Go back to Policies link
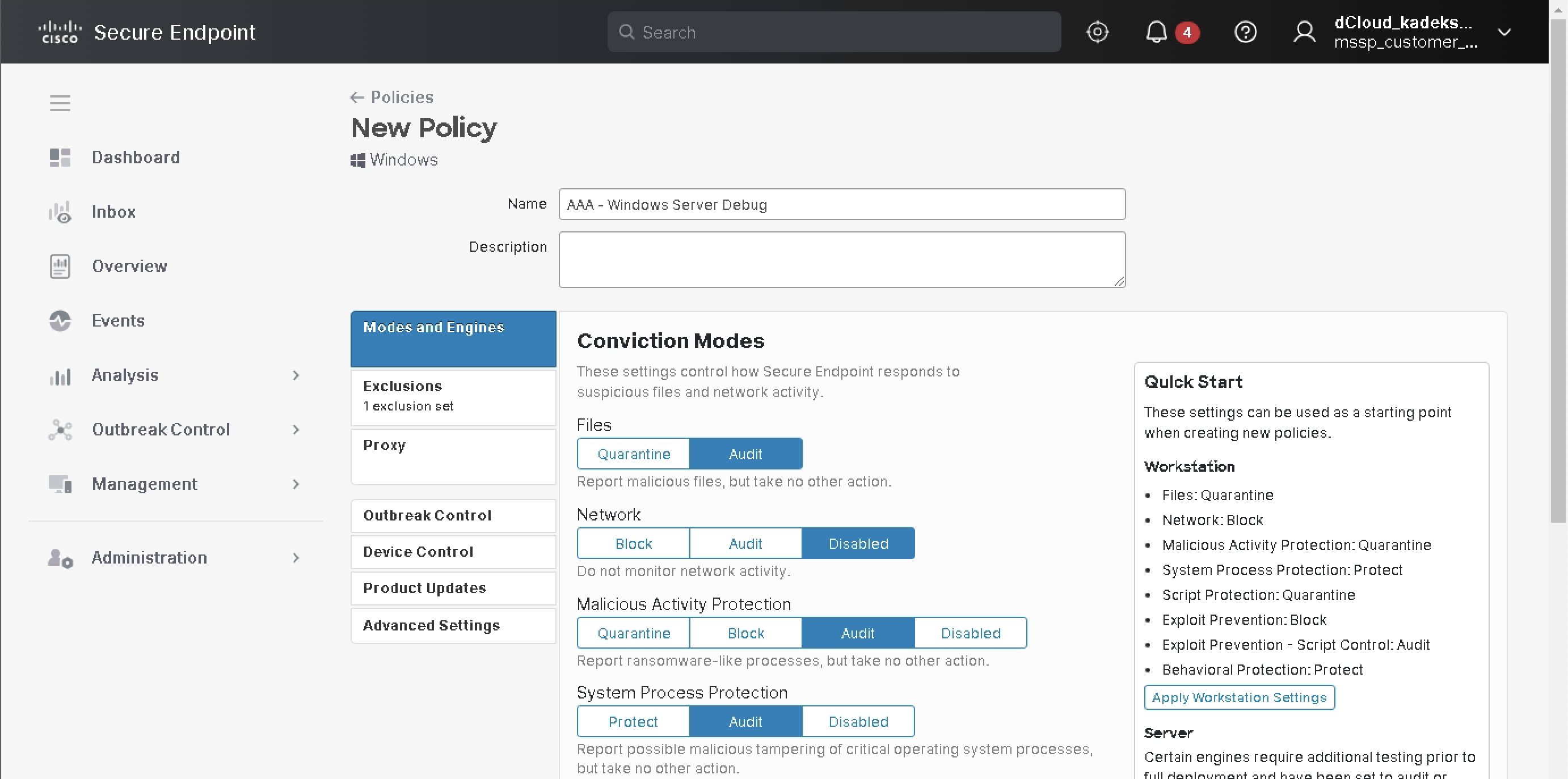1568x779 pixels. [393, 98]
